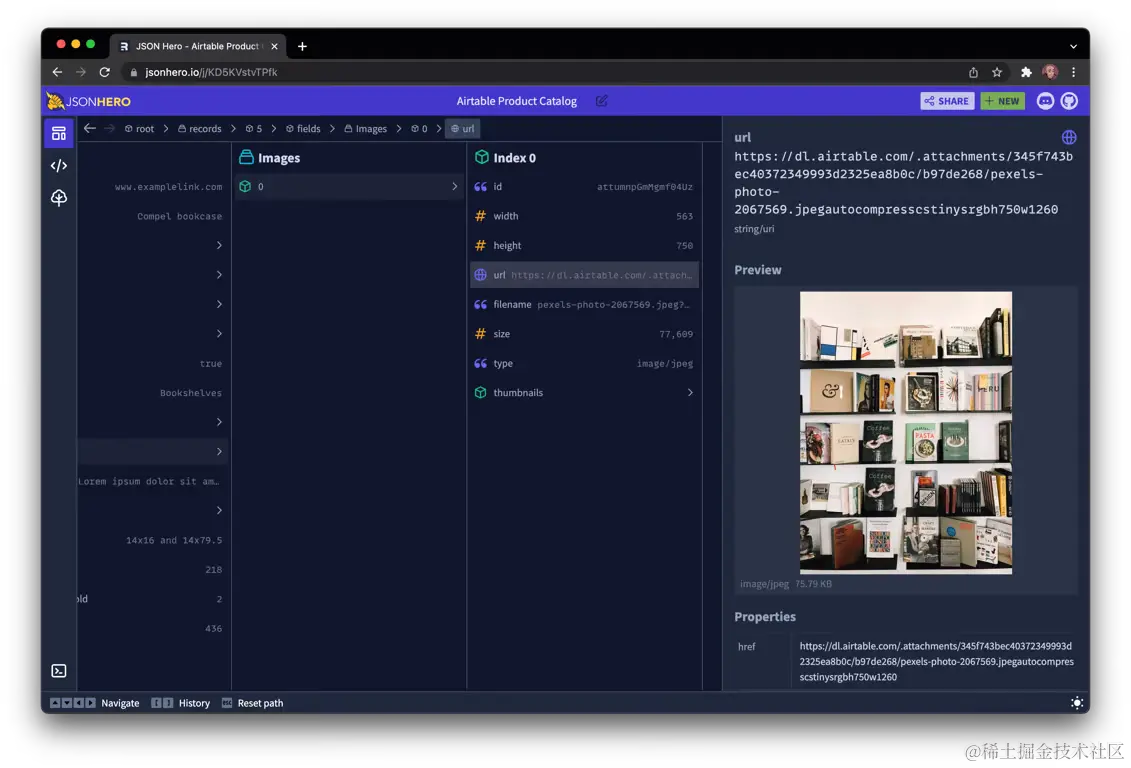Open the tab search dropdown arrow

(x=1073, y=46)
